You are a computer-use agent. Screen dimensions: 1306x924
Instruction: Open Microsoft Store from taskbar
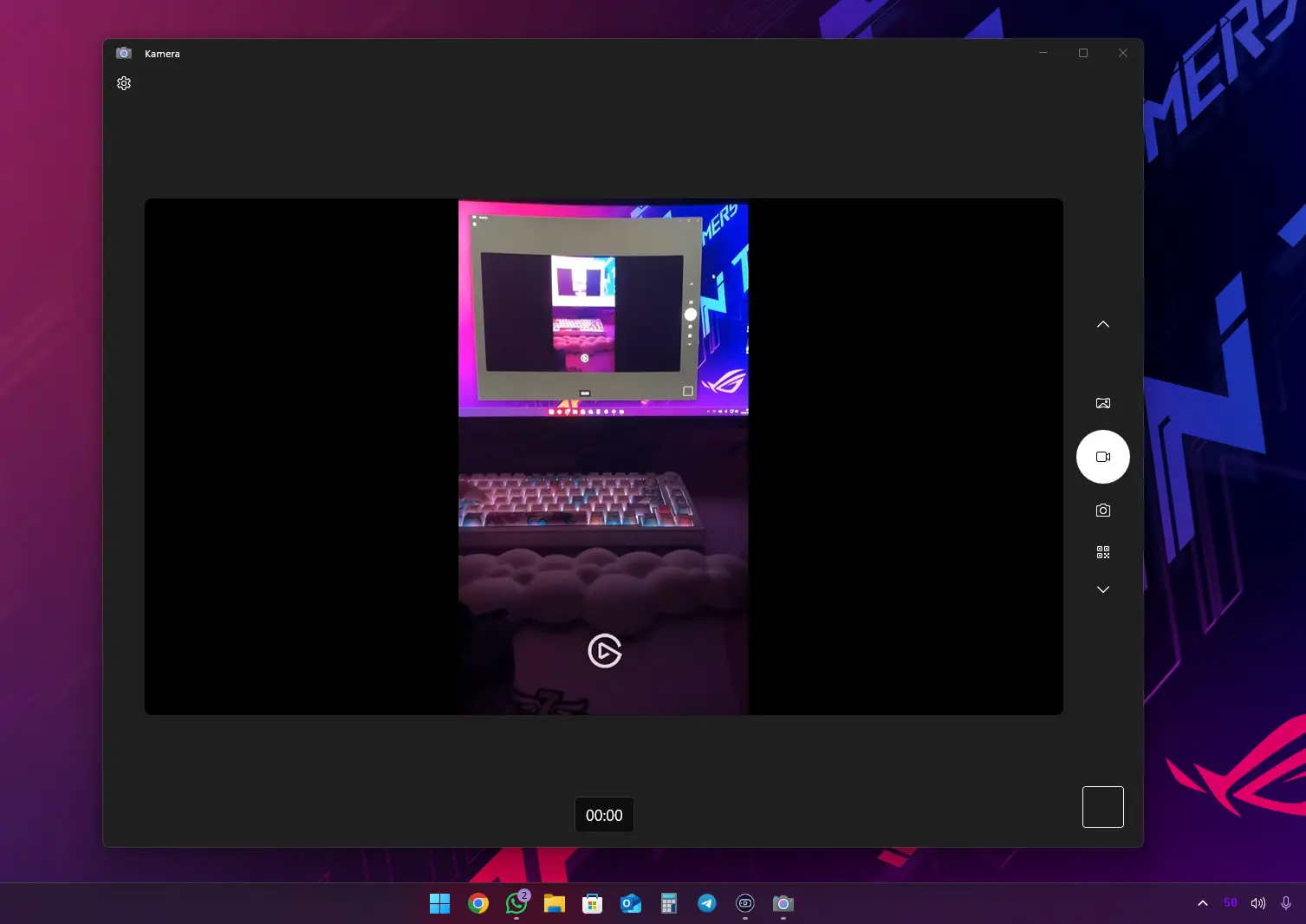click(593, 904)
